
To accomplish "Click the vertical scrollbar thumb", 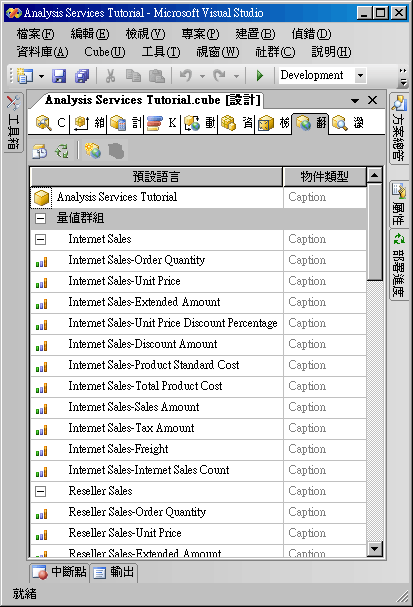I will point(375,232).
